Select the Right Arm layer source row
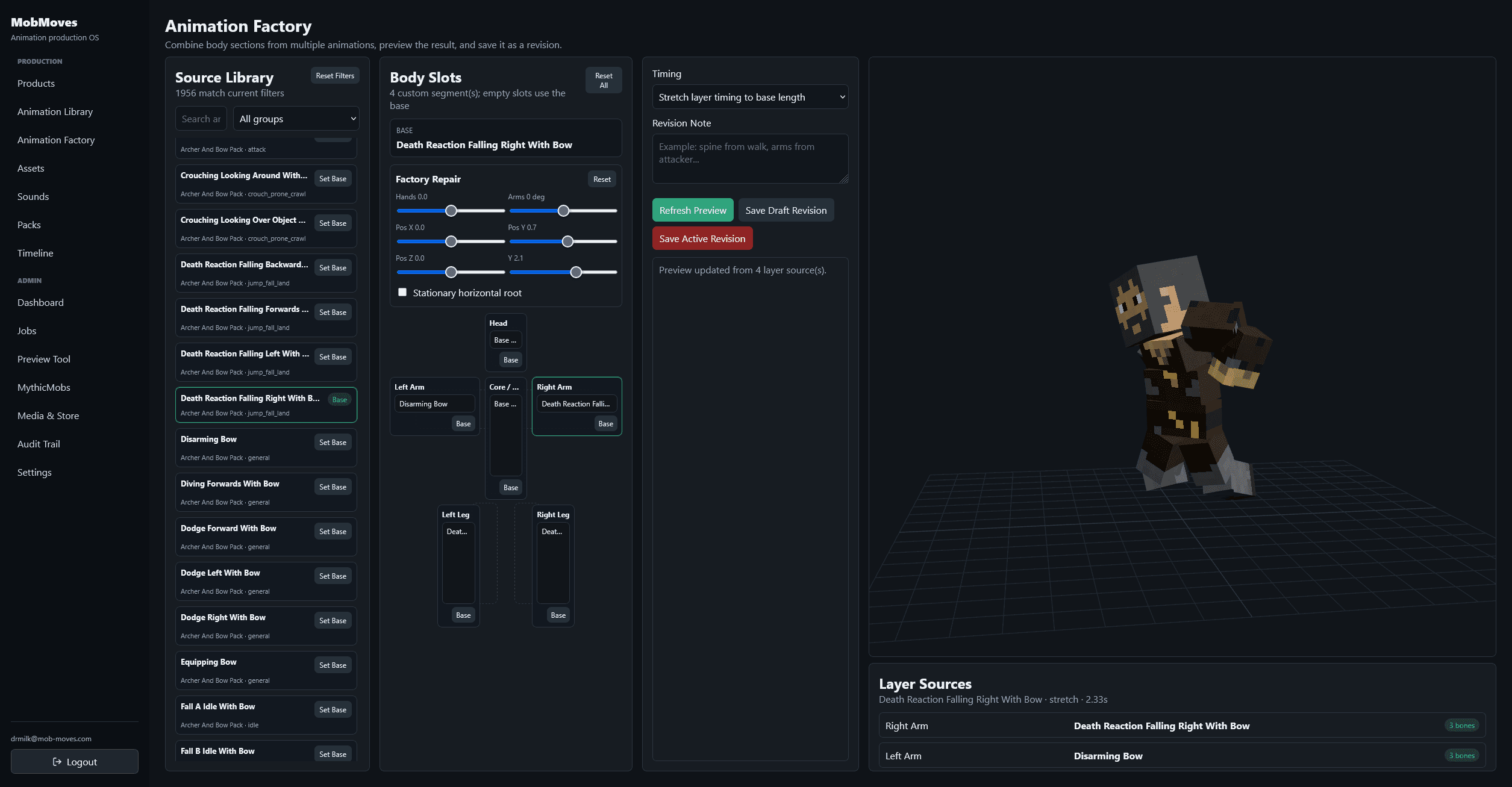This screenshot has width=1512, height=787. (1182, 726)
